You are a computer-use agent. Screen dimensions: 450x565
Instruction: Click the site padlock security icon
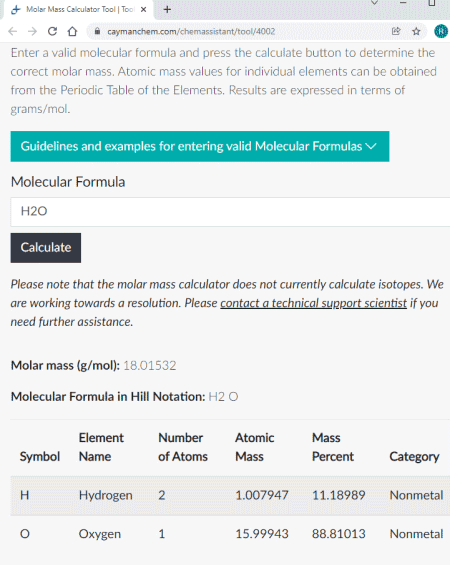(x=97, y=31)
